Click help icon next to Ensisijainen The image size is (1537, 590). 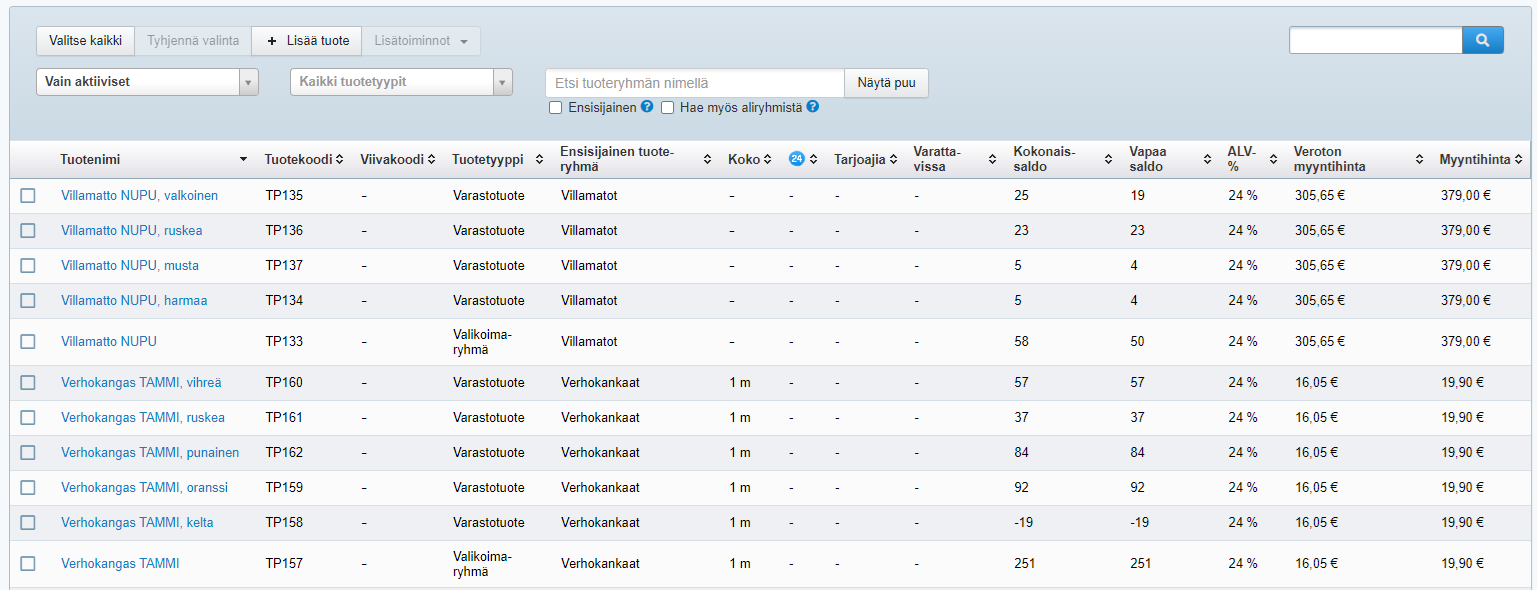pyautogui.click(x=647, y=107)
